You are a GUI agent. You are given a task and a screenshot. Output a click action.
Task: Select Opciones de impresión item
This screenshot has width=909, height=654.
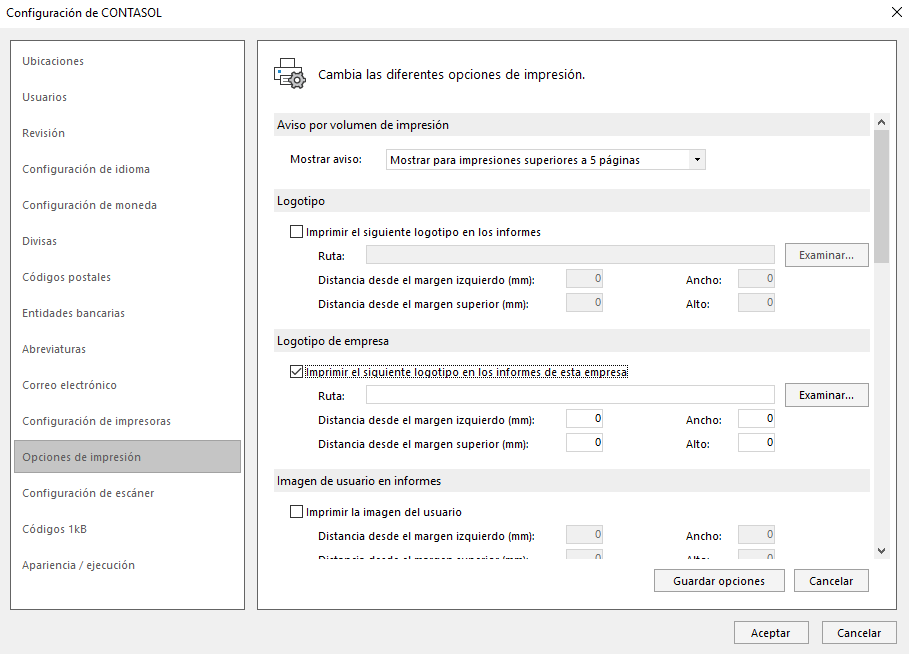128,456
